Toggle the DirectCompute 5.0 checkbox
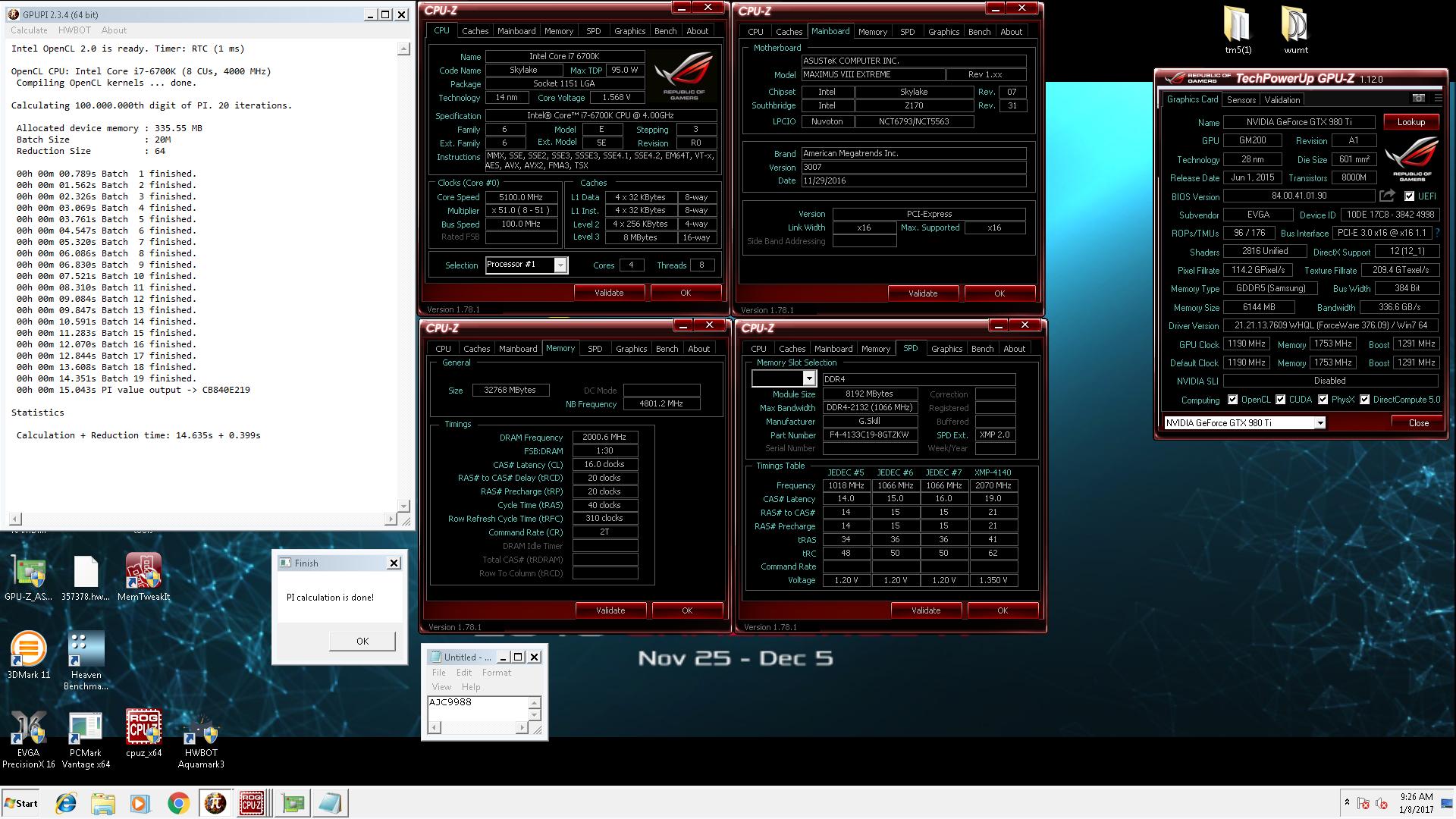Viewport: 1456px width, 819px height. [x=1364, y=400]
